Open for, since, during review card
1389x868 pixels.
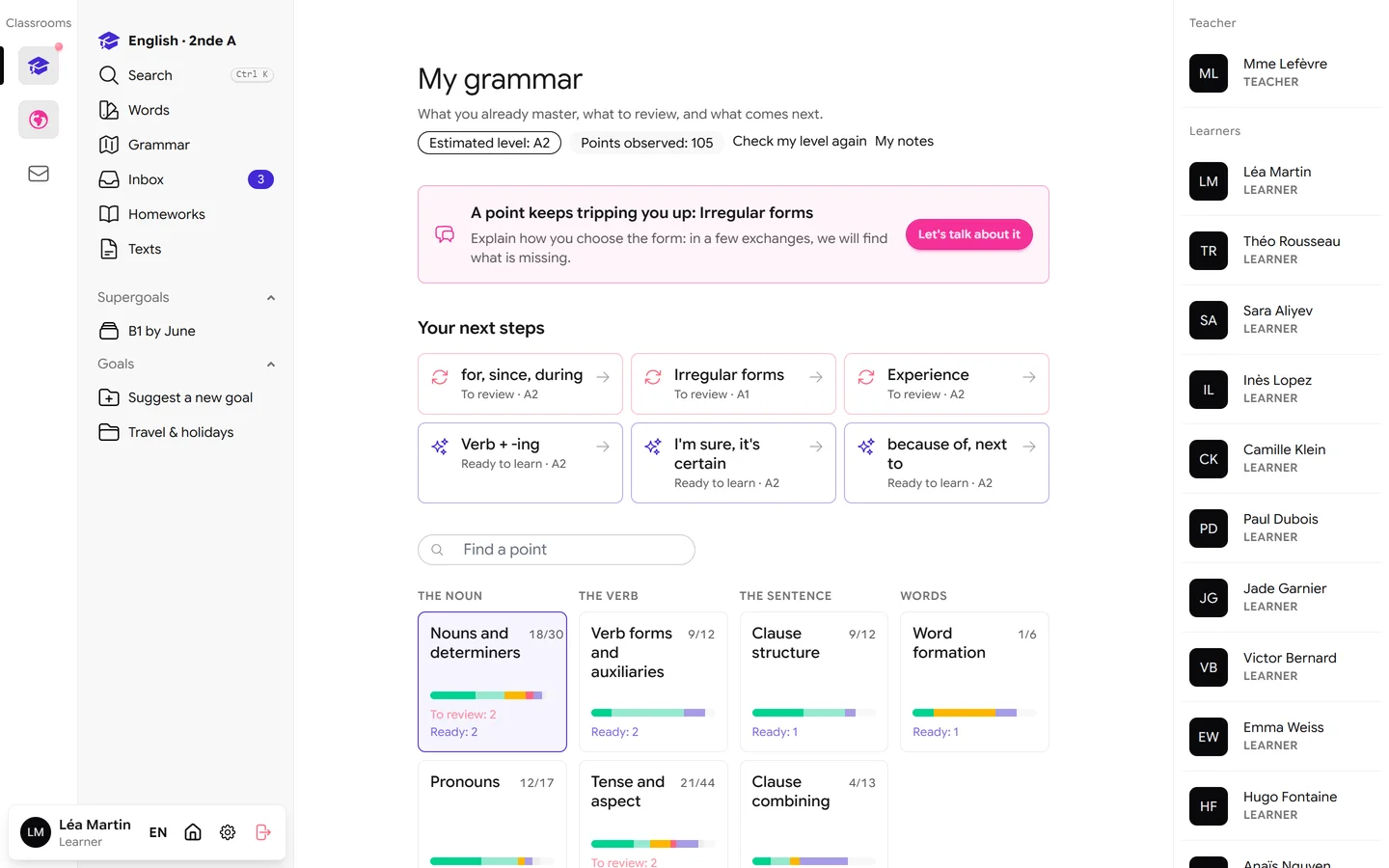pos(520,384)
